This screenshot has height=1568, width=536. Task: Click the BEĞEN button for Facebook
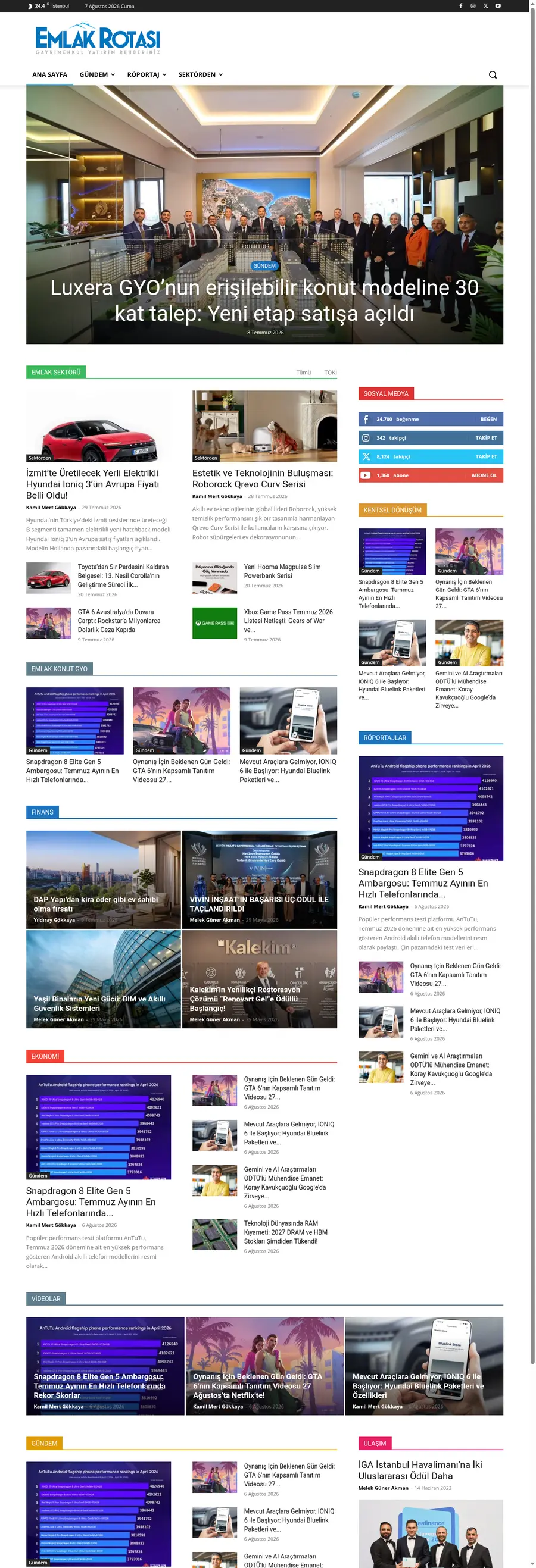point(488,420)
